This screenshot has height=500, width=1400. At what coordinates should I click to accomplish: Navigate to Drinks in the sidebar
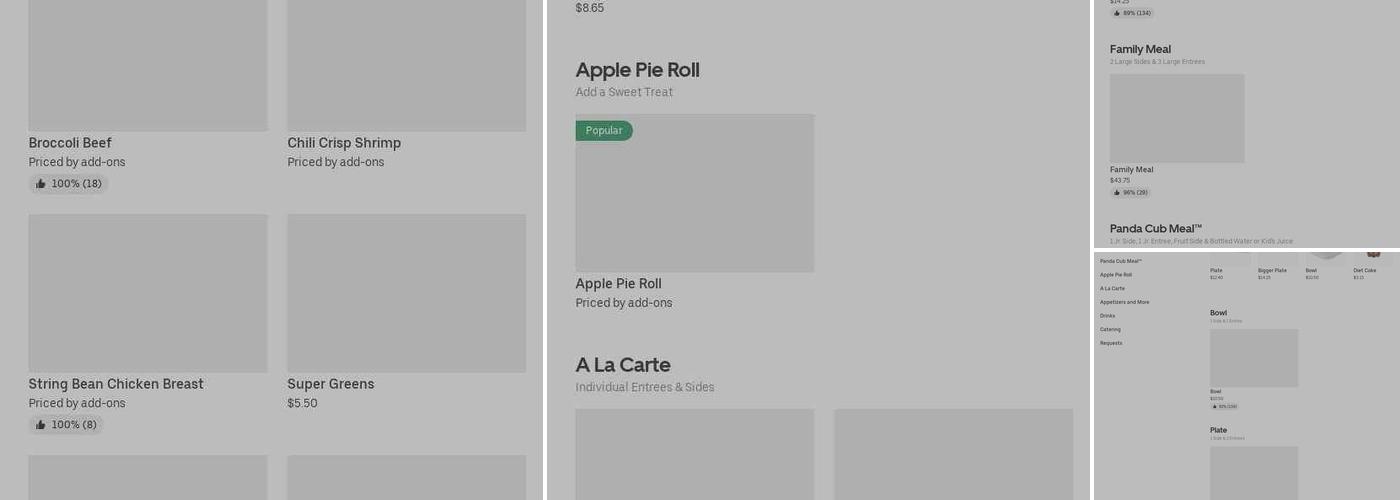(x=1107, y=316)
